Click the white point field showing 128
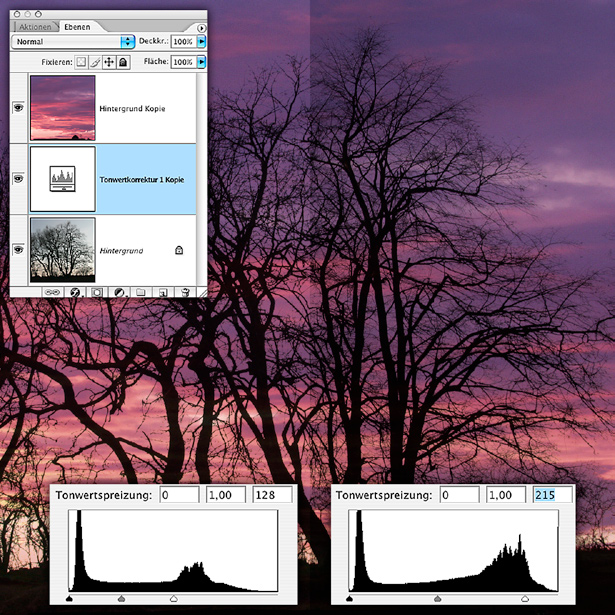Viewport: 615px width, 615px height. (x=273, y=495)
